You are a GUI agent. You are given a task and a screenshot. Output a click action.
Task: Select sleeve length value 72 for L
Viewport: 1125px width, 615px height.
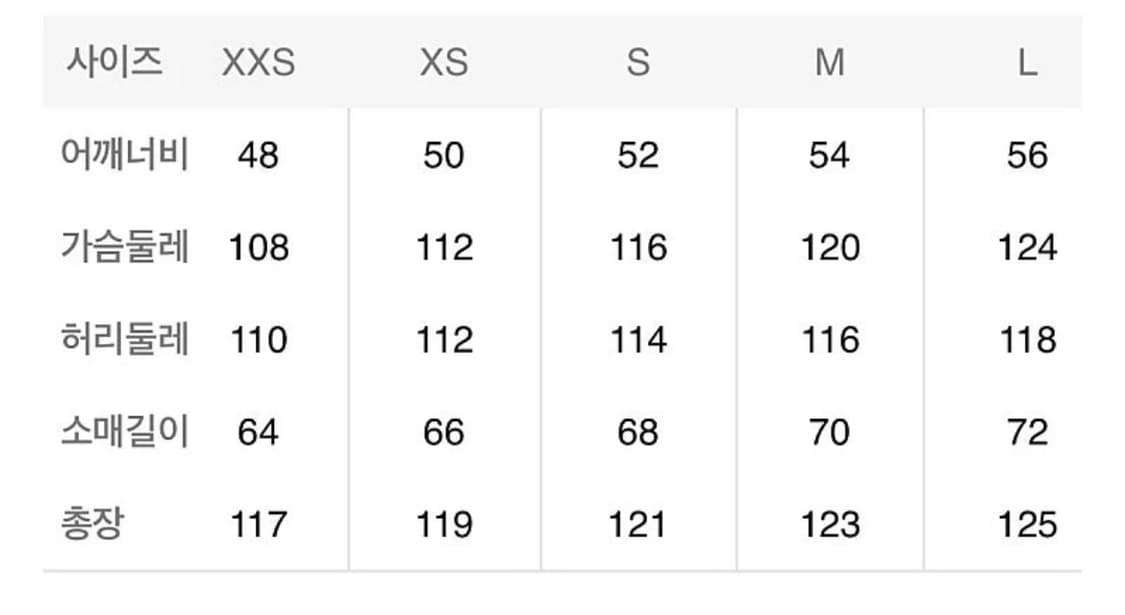[1027, 432]
